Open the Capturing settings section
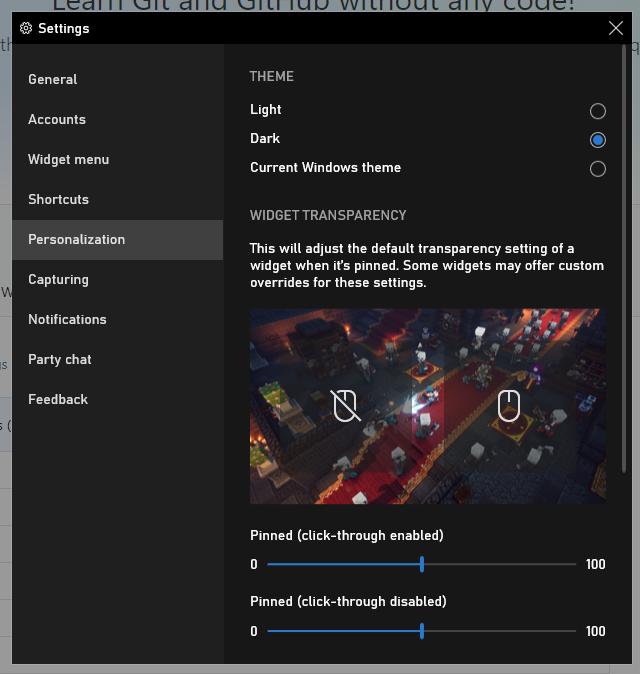640x674 pixels. [x=117, y=279]
